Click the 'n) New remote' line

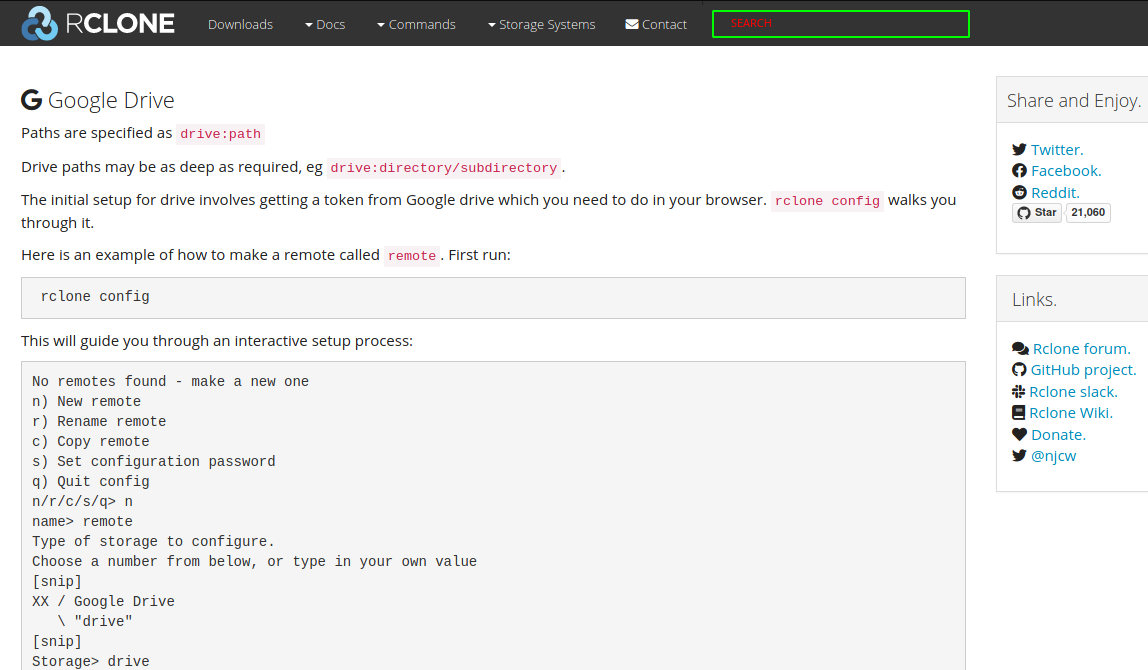pos(86,401)
